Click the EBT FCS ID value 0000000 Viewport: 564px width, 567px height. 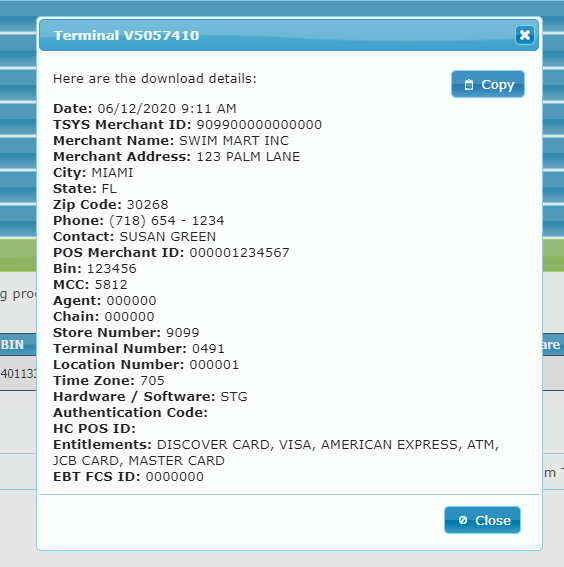[175, 477]
